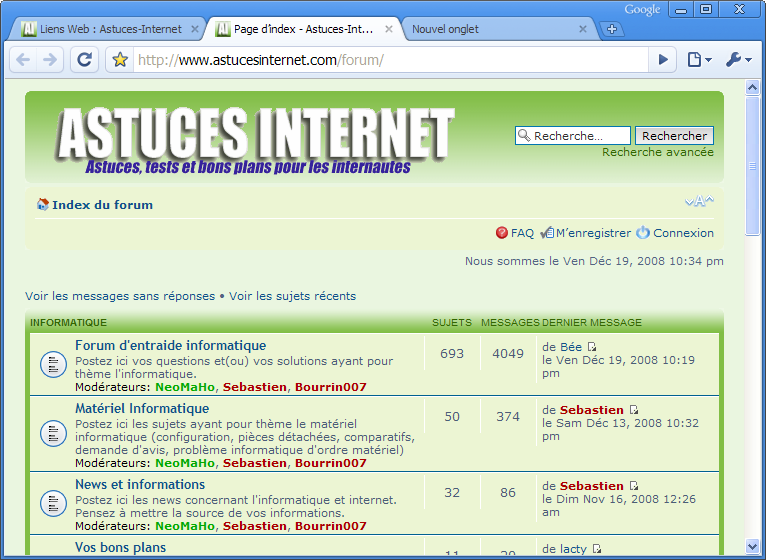This screenshot has height=560, width=766.
Task: Open the wrench settings menu
Action: [739, 60]
